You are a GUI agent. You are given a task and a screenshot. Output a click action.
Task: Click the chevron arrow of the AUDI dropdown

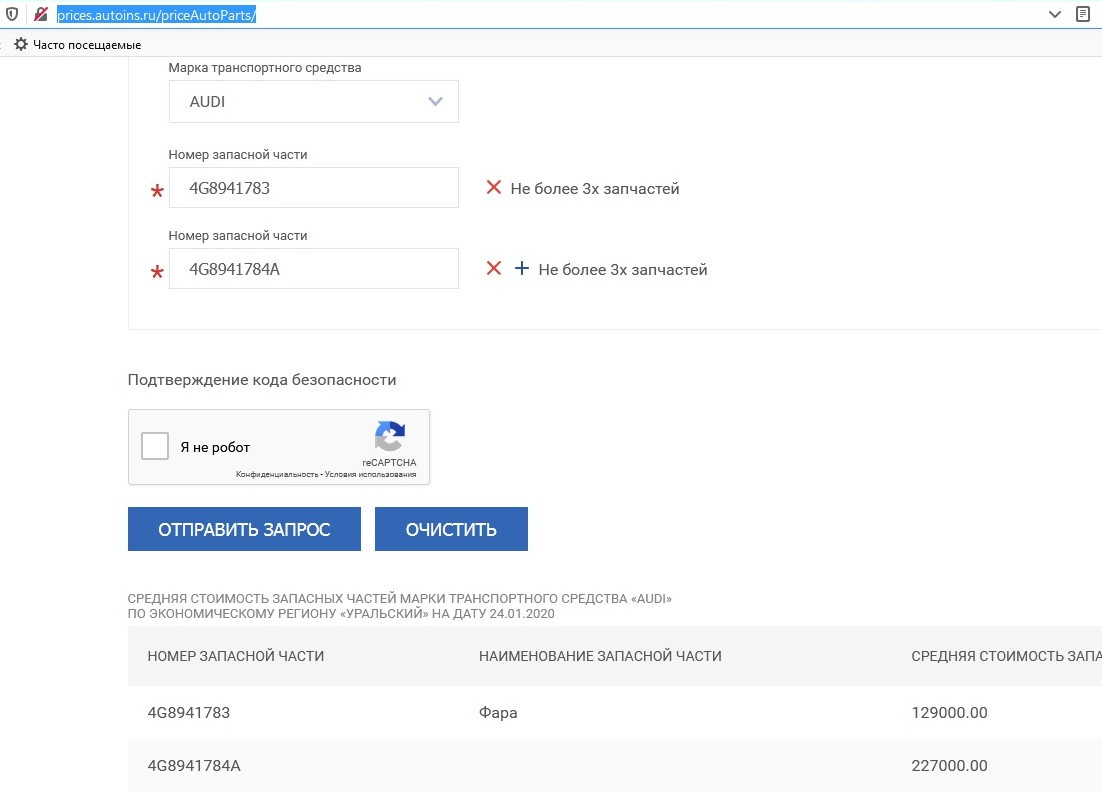[436, 101]
